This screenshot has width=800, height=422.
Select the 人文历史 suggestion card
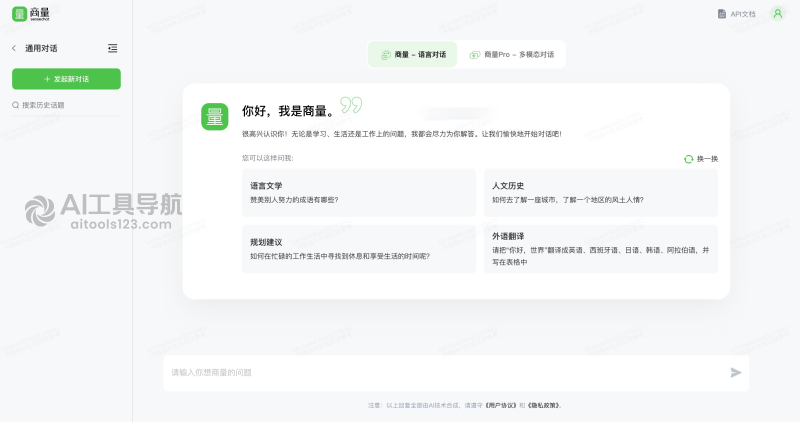[x=601, y=192]
